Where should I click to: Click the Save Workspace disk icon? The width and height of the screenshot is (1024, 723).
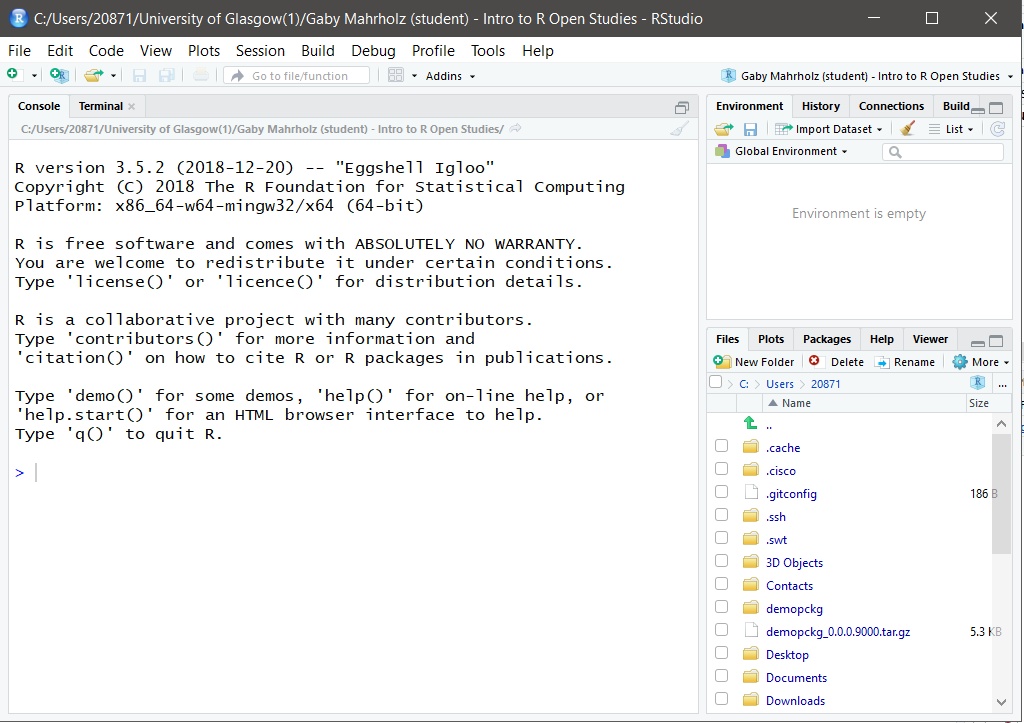coord(750,129)
